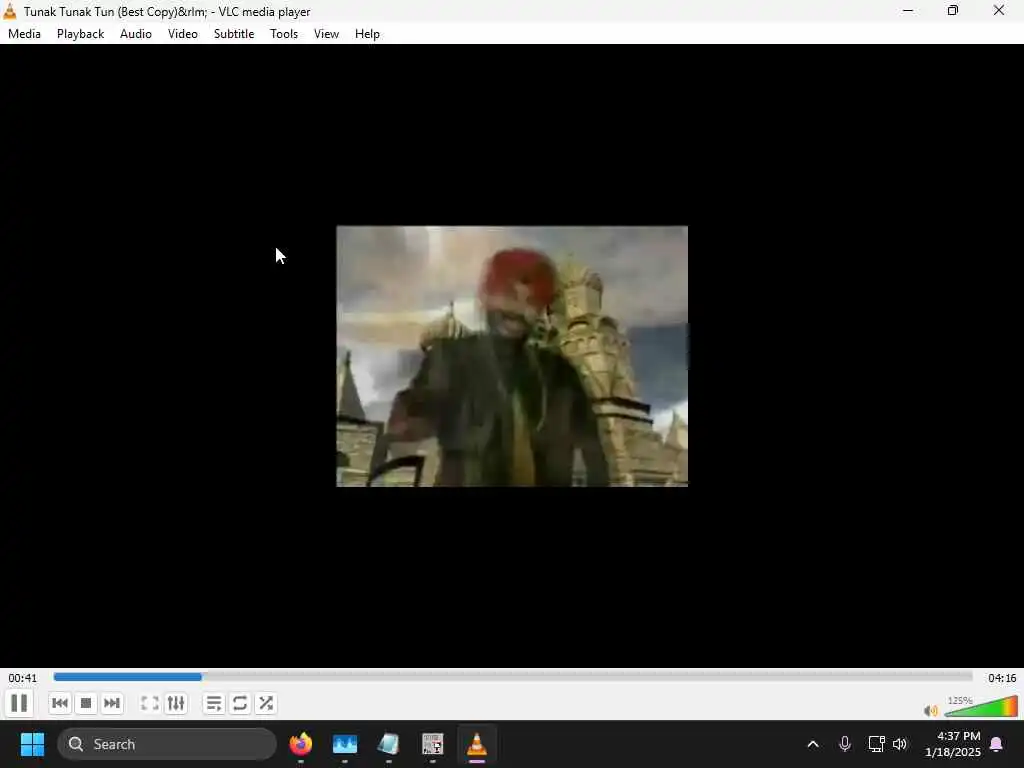Click the elapsed time 00:41 label
Viewport: 1024px width, 768px height.
pyautogui.click(x=23, y=678)
